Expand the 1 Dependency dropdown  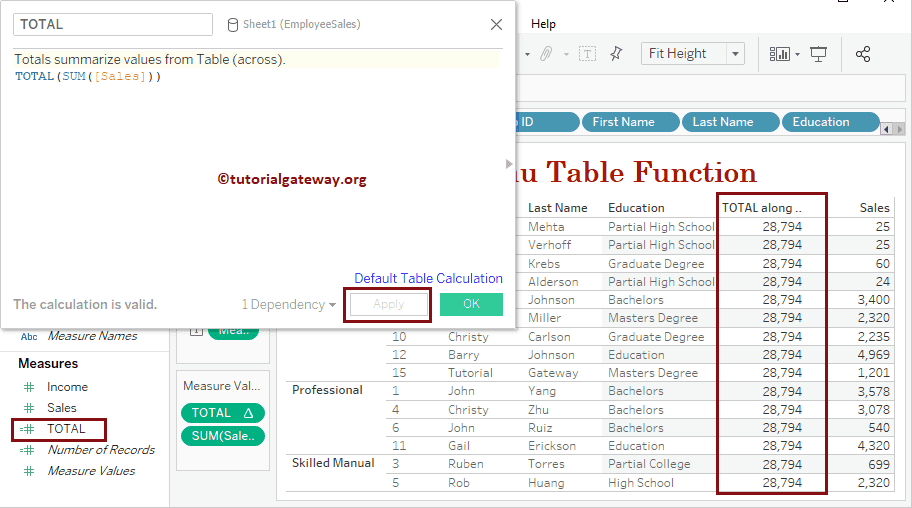click(288, 304)
